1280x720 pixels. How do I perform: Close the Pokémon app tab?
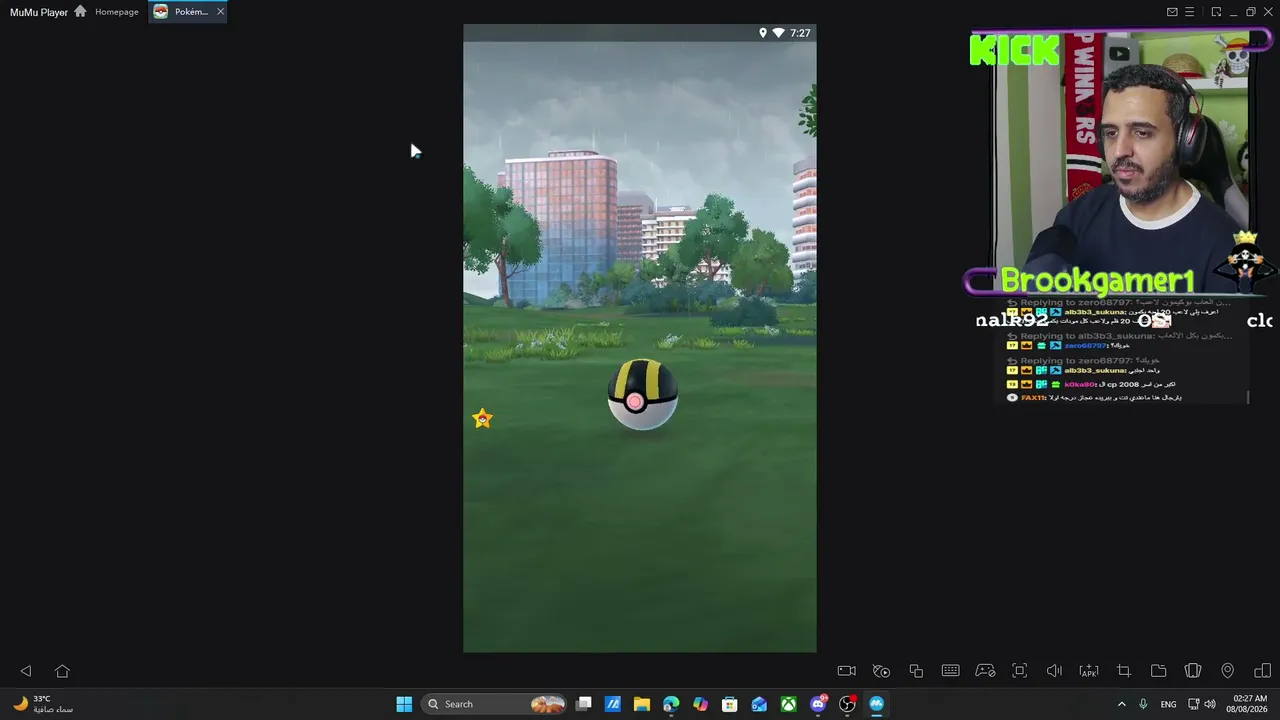tap(220, 12)
